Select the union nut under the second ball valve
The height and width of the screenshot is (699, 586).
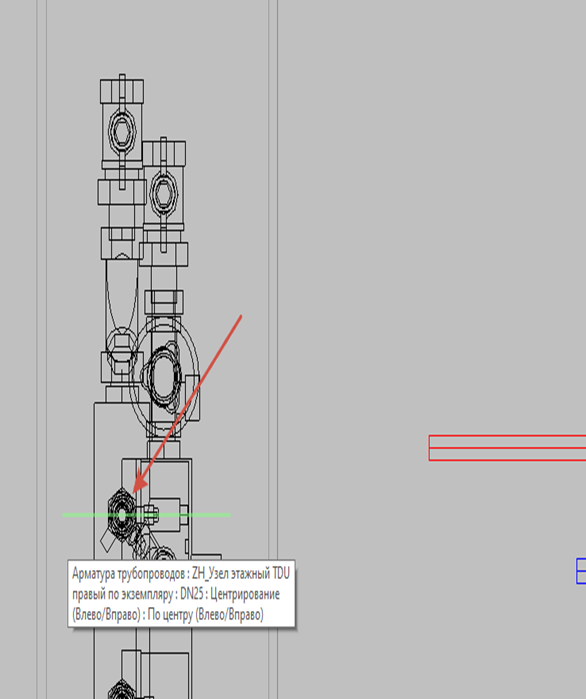[x=164, y=255]
